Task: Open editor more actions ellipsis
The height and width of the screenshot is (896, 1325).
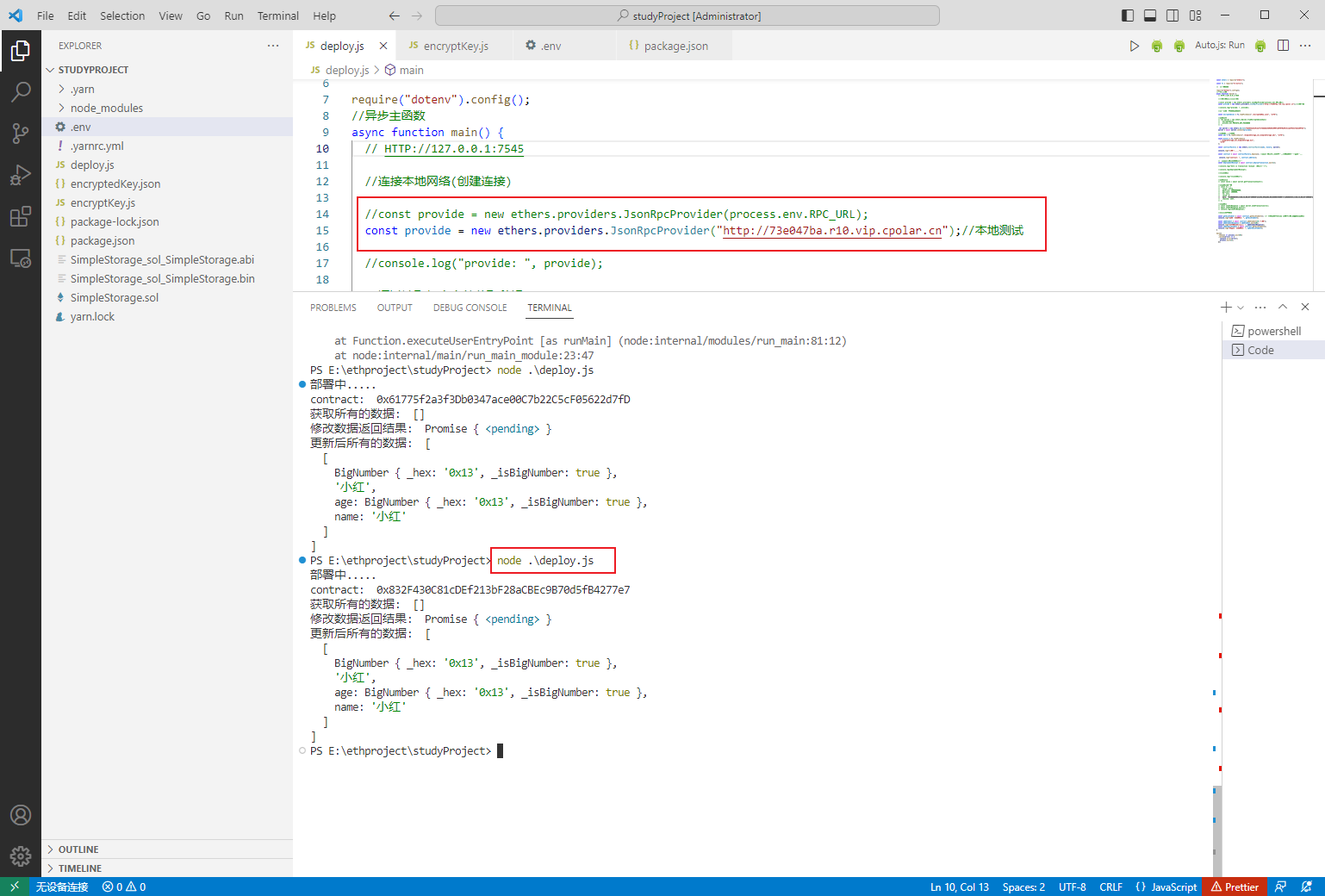Action: click(x=1305, y=46)
